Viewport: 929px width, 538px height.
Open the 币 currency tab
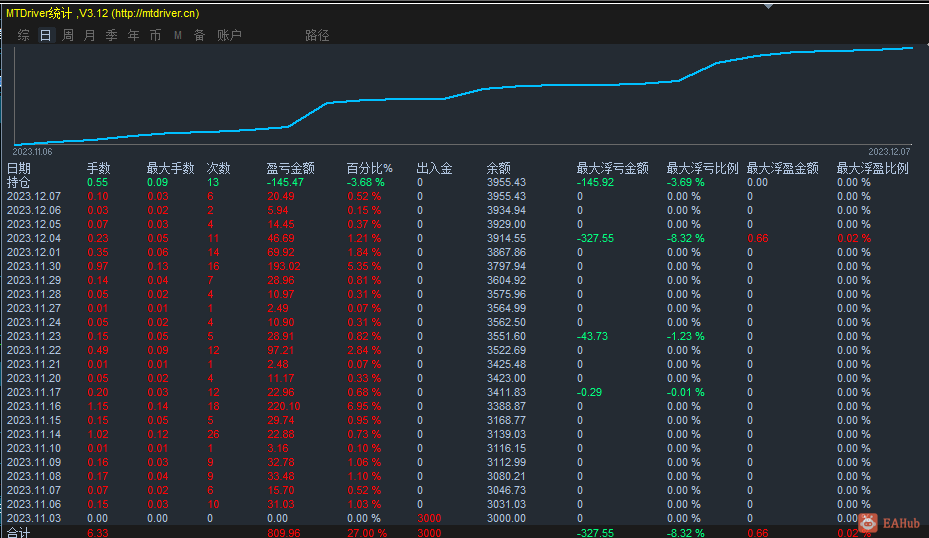(155, 36)
